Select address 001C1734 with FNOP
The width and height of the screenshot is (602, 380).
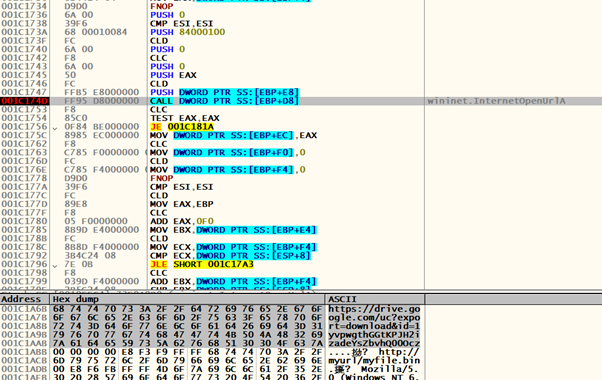(24, 6)
